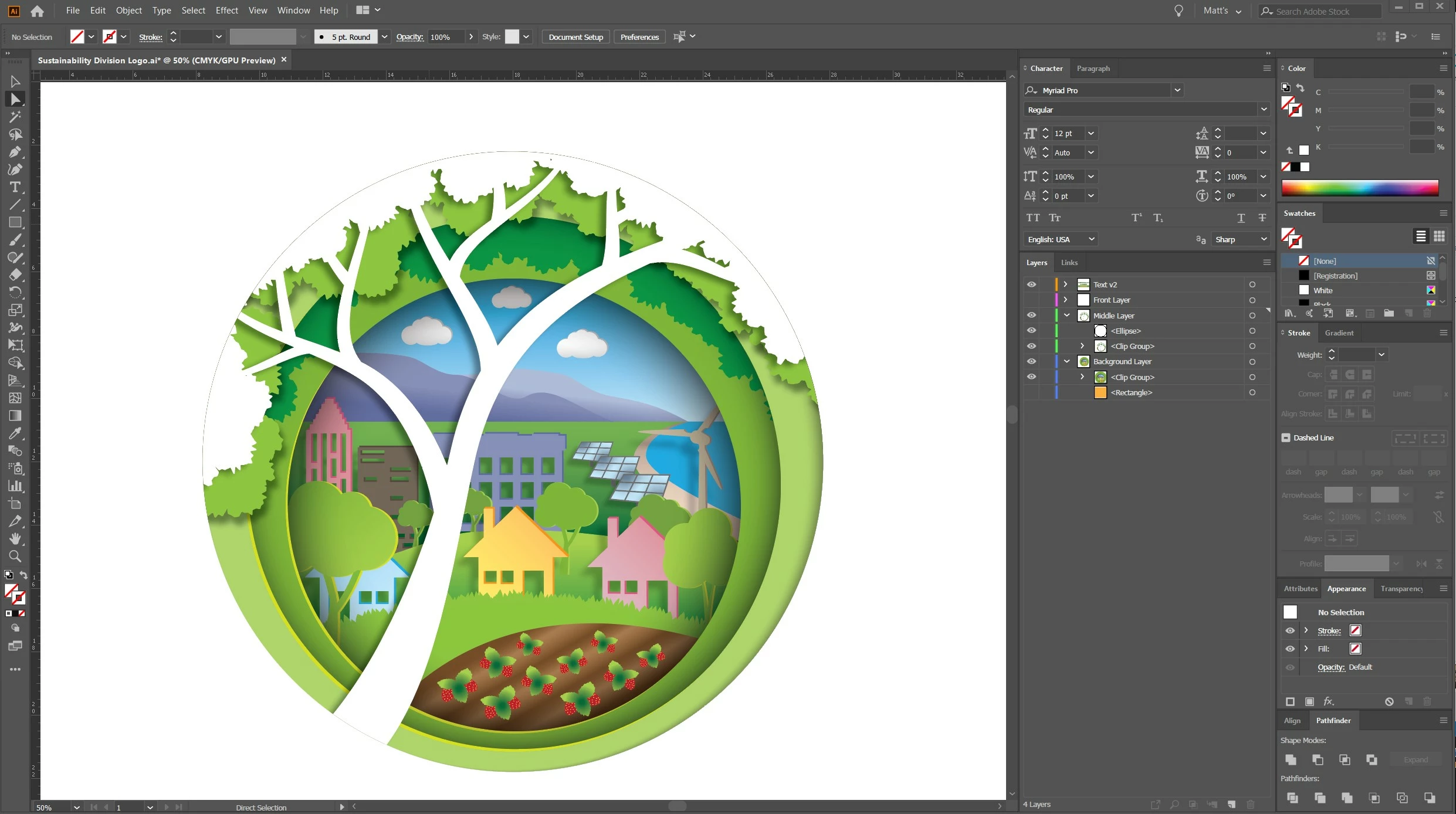Click the Preferences button
The width and height of the screenshot is (1456, 814).
pyautogui.click(x=639, y=37)
